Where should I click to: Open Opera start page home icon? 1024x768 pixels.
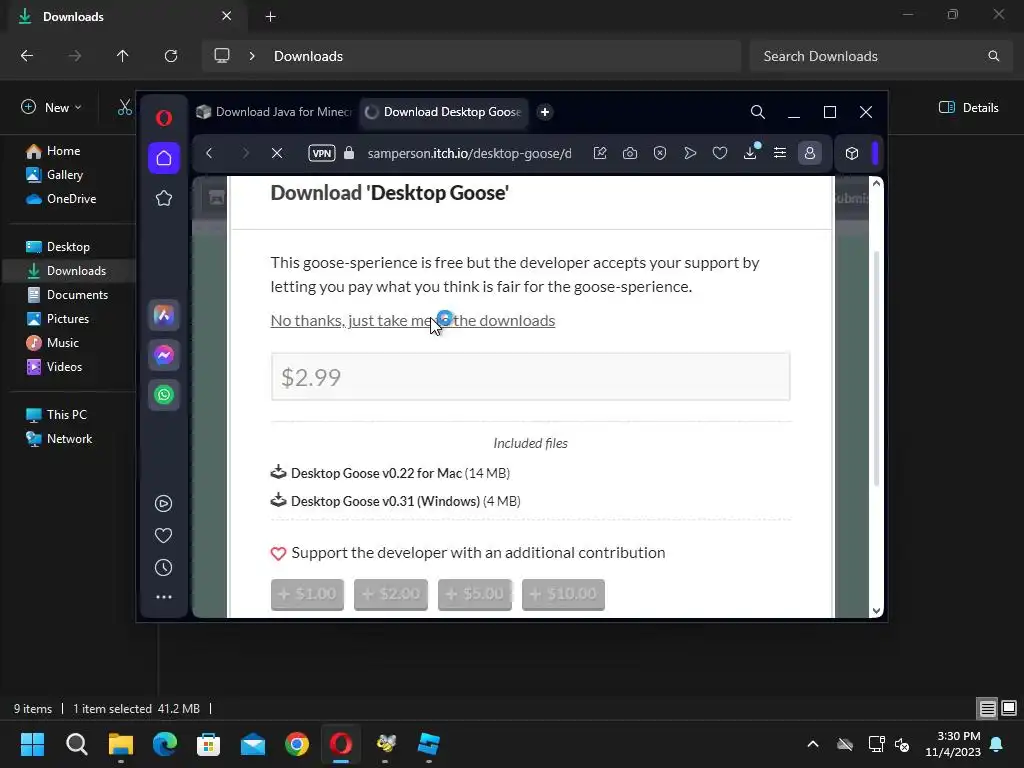click(x=164, y=158)
